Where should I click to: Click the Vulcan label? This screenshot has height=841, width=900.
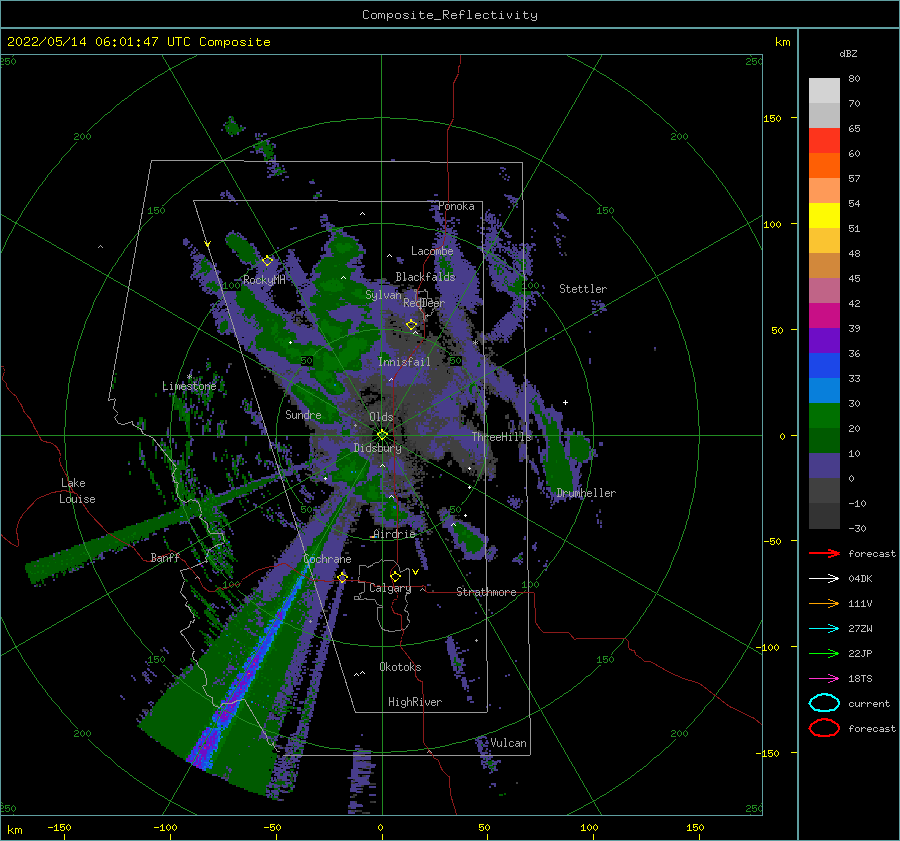(508, 743)
